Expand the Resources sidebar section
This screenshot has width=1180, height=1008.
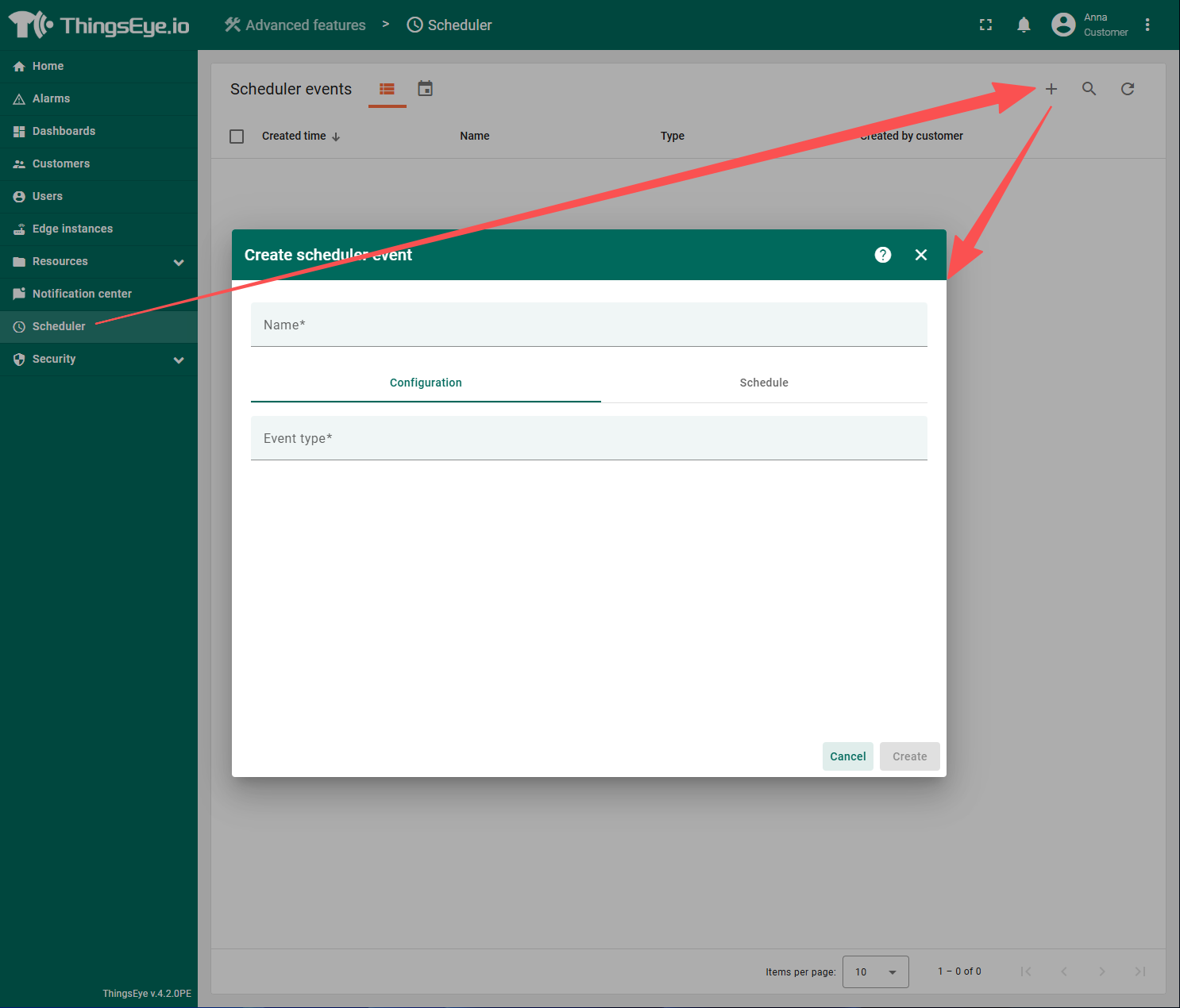point(179,262)
